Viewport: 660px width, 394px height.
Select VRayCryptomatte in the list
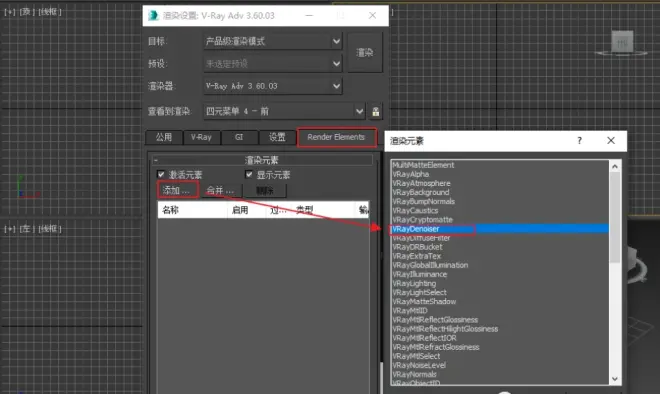(422, 220)
